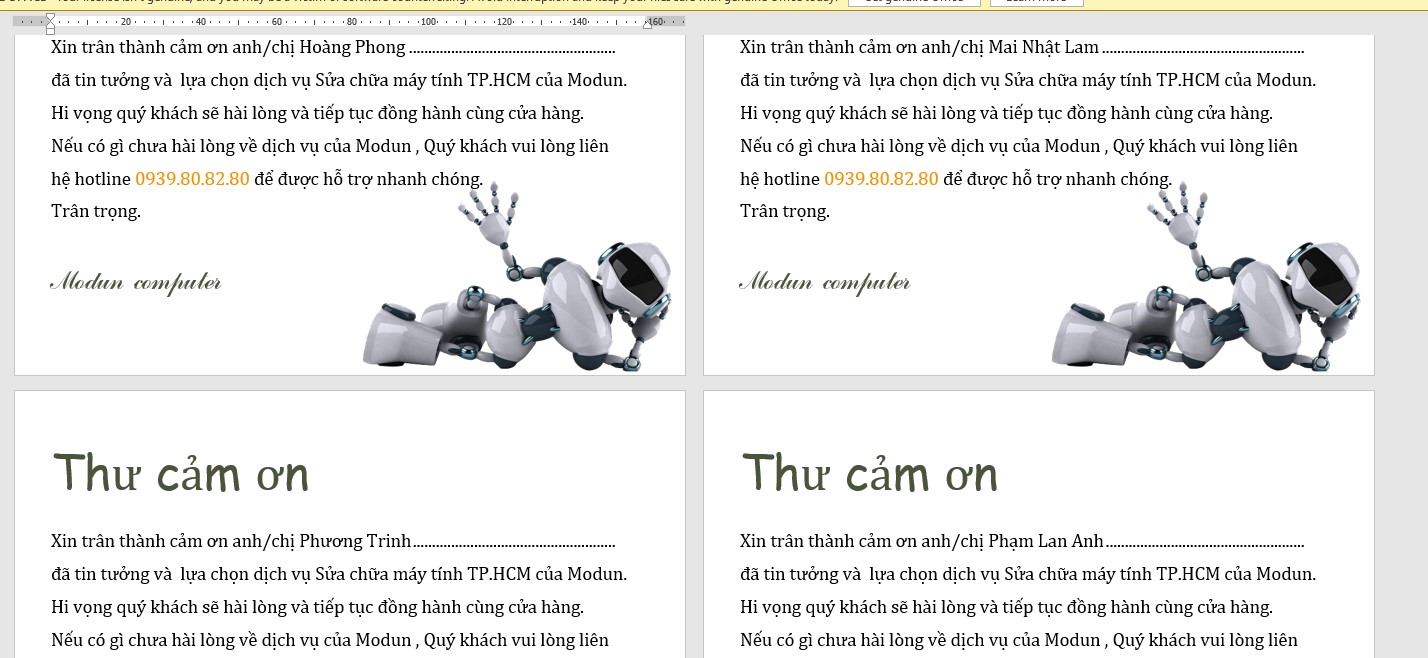Click the name "Phạm Lan Anh"
Viewport: 1428px width, 658px height.
pyautogui.click(x=1046, y=542)
